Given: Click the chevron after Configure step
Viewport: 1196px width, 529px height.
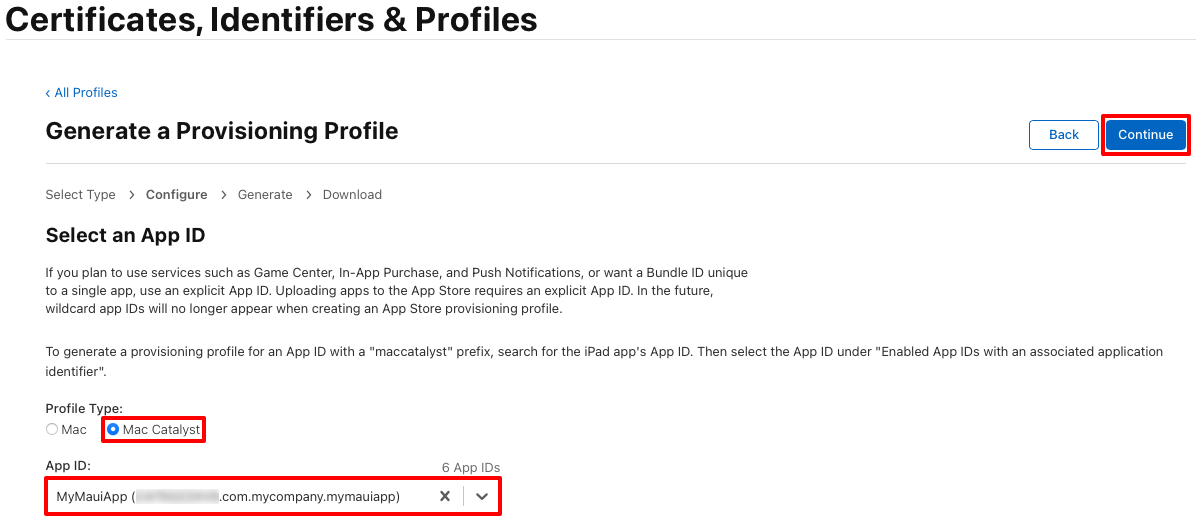Looking at the screenshot, I should pos(223,195).
